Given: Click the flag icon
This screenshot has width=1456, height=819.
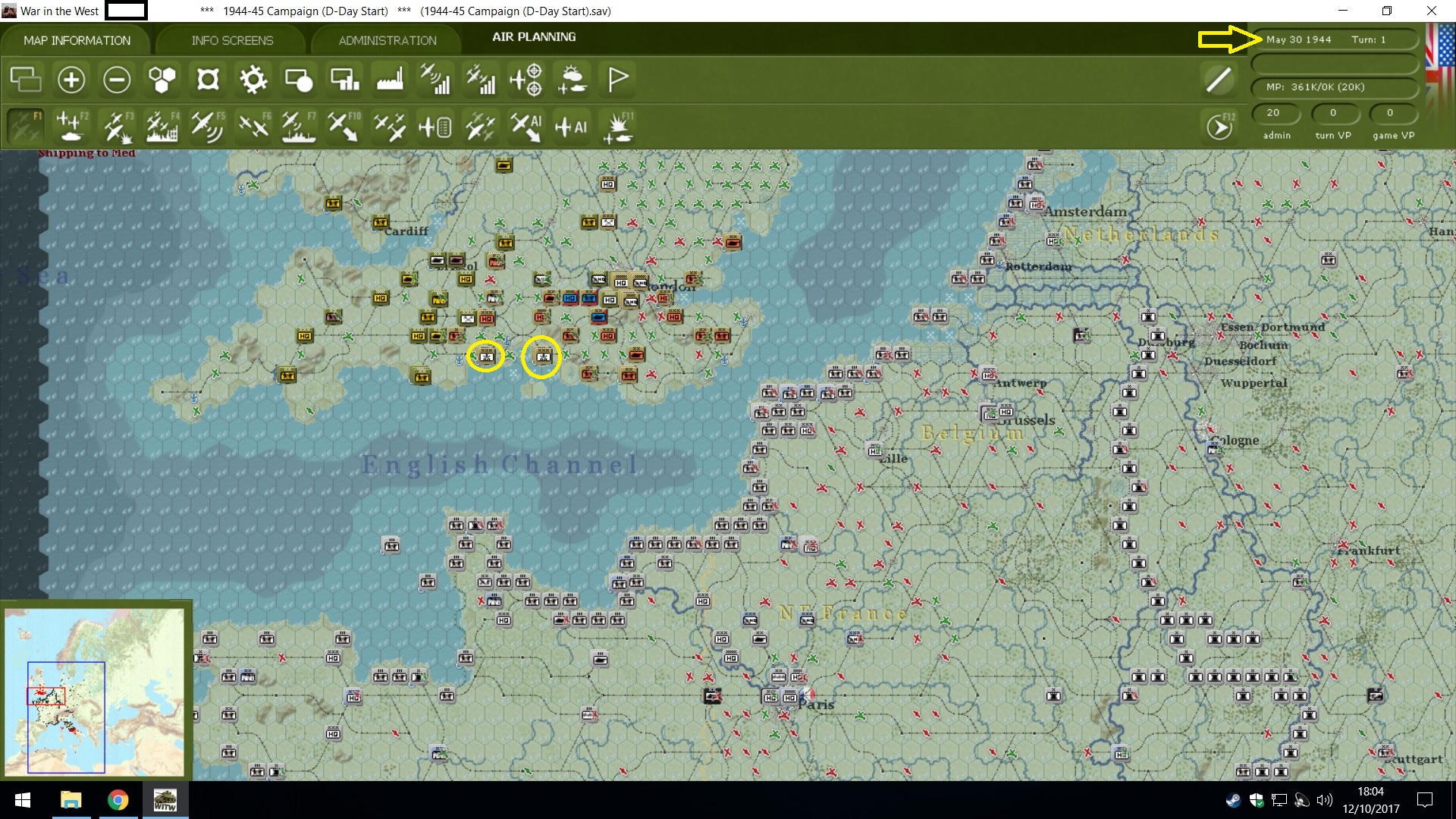Looking at the screenshot, I should [618, 79].
